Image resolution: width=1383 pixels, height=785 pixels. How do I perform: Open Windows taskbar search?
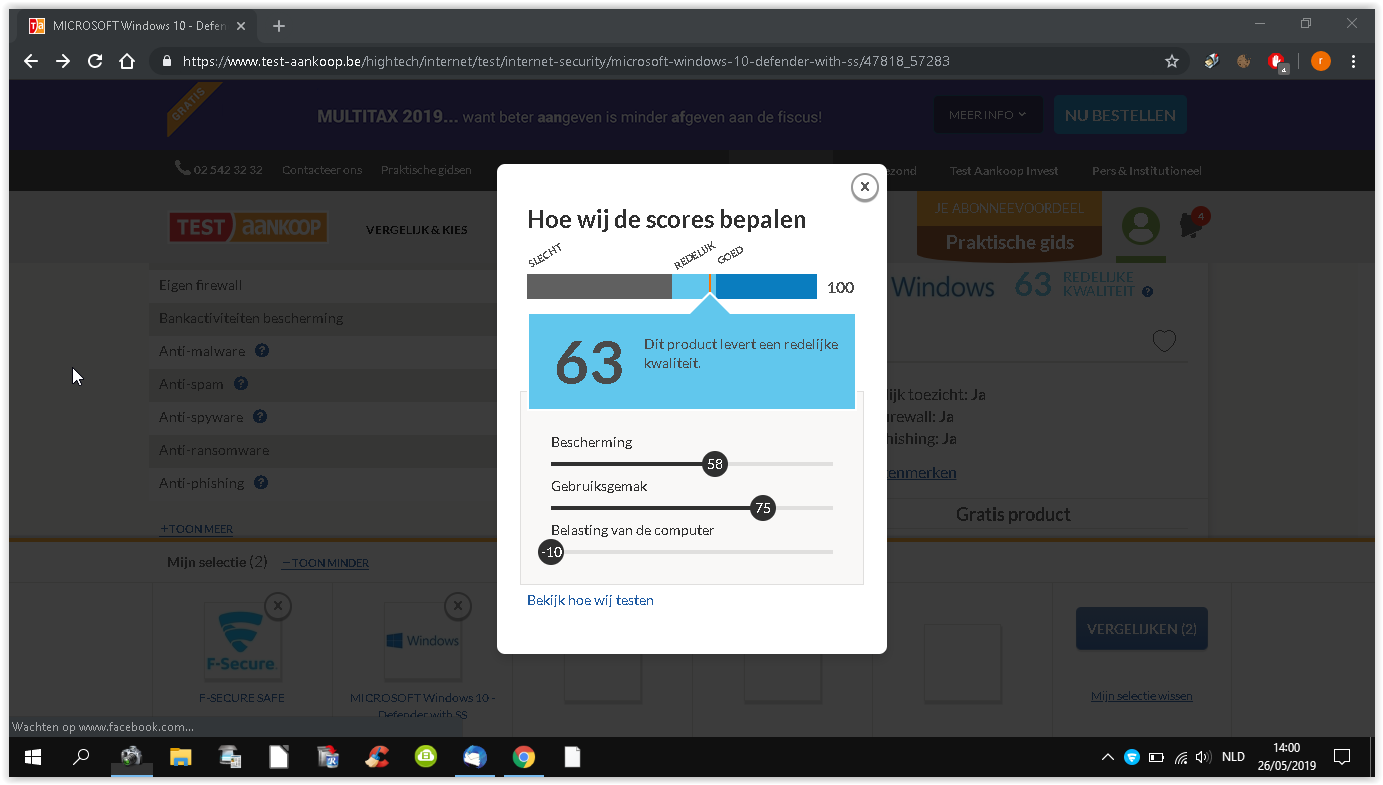pos(81,757)
